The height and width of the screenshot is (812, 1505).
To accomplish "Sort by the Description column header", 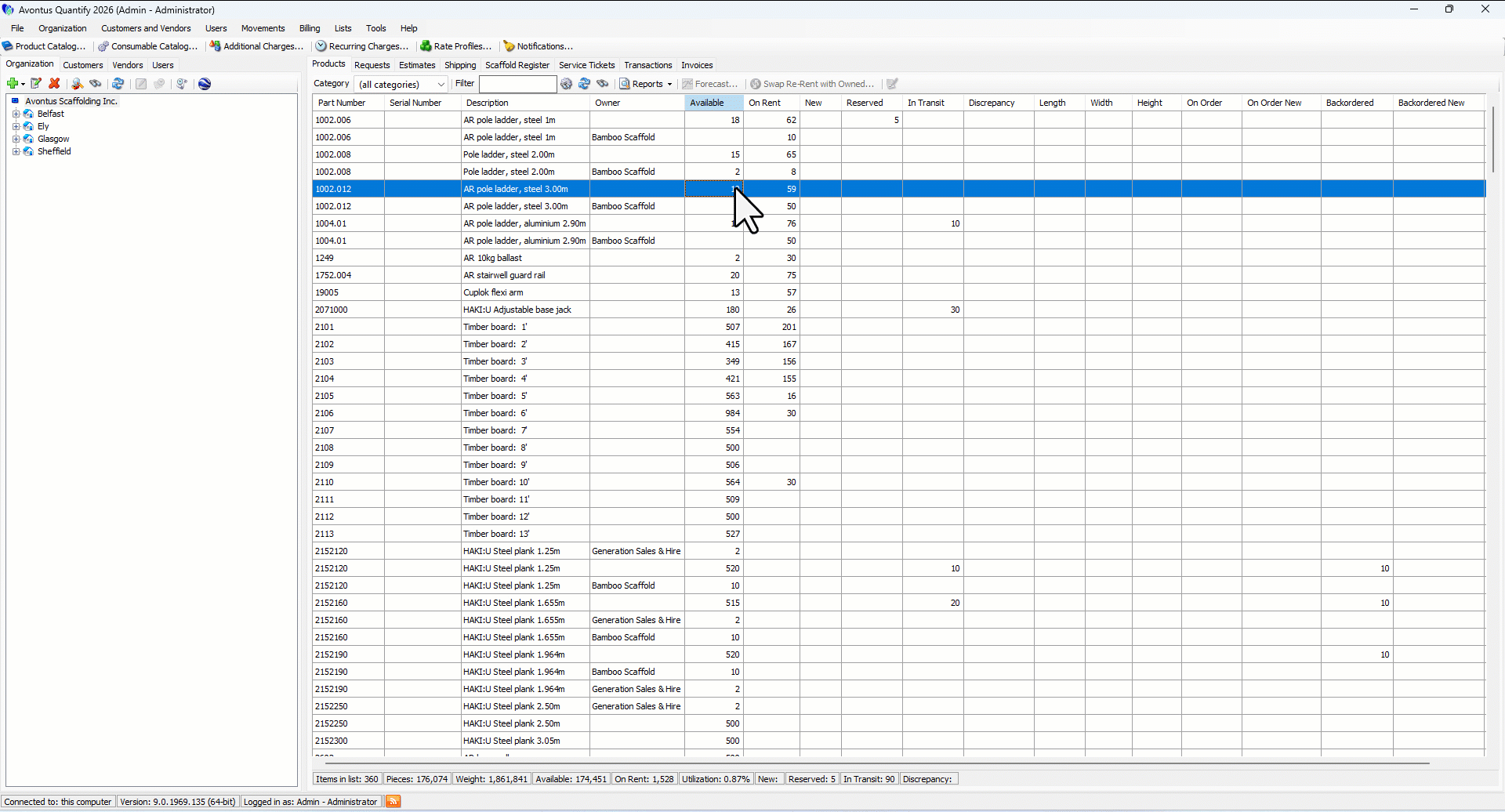I will click(525, 103).
